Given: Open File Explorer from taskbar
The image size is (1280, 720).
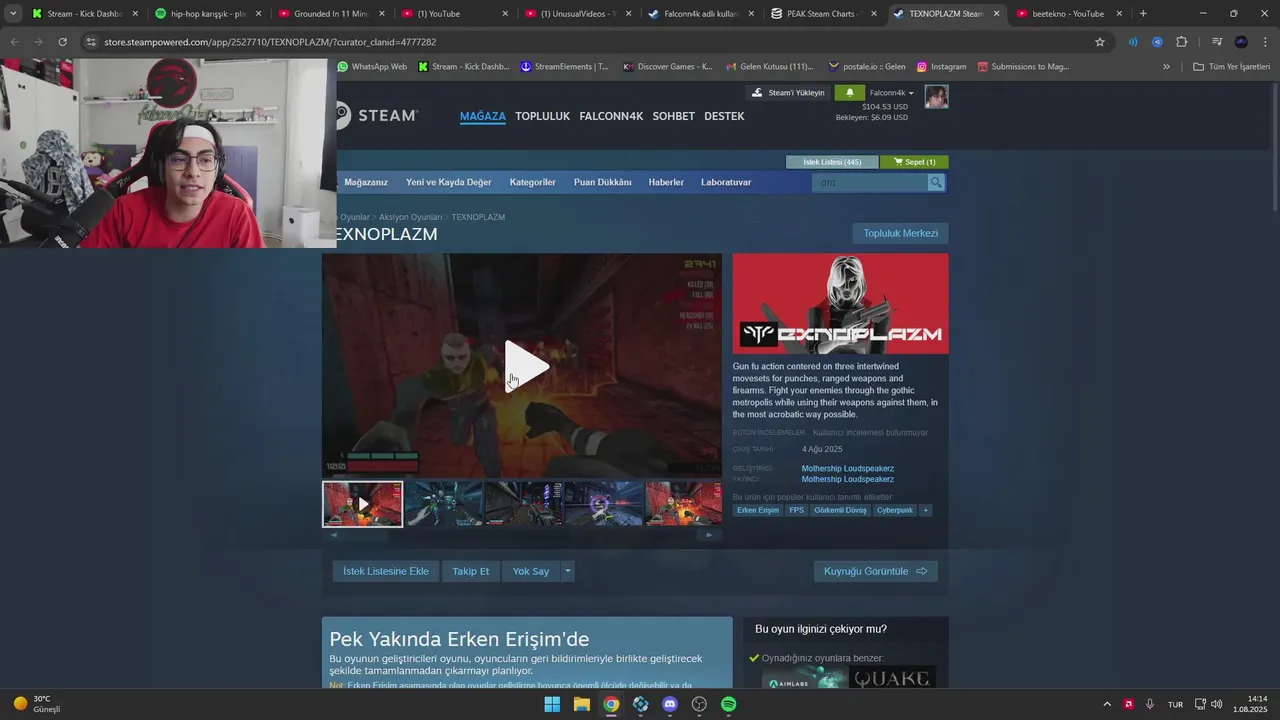Looking at the screenshot, I should pos(581,704).
